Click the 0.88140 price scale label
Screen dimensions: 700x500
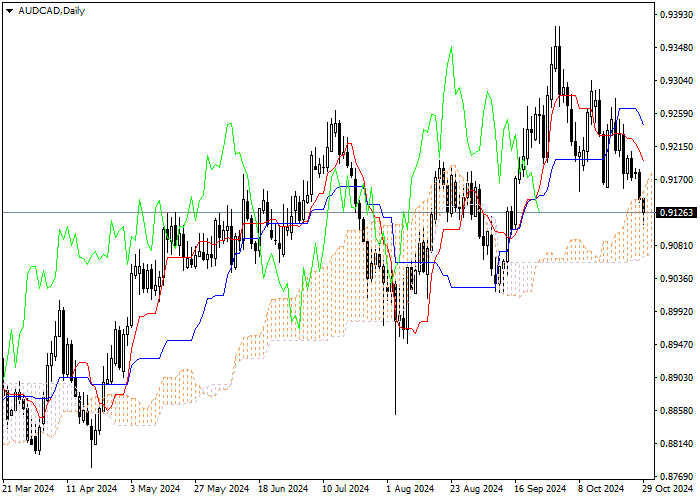(x=677, y=444)
